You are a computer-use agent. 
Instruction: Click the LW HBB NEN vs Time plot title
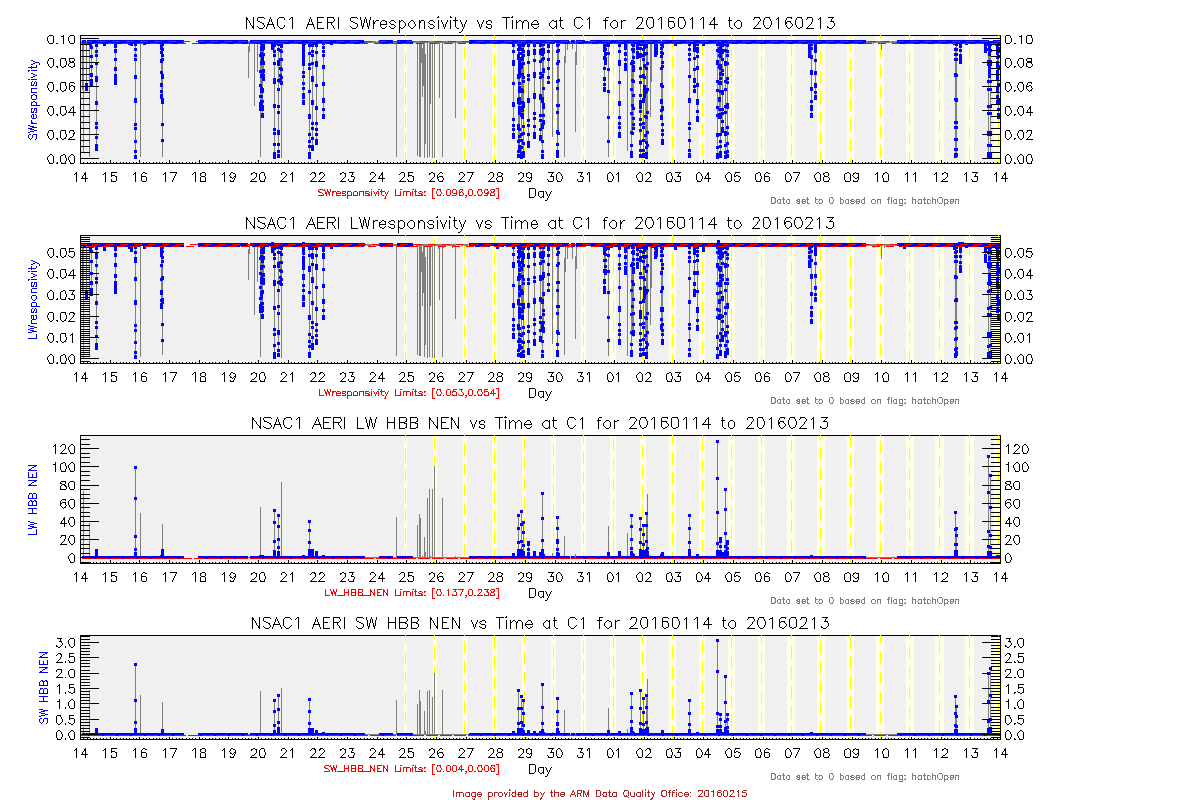point(540,423)
